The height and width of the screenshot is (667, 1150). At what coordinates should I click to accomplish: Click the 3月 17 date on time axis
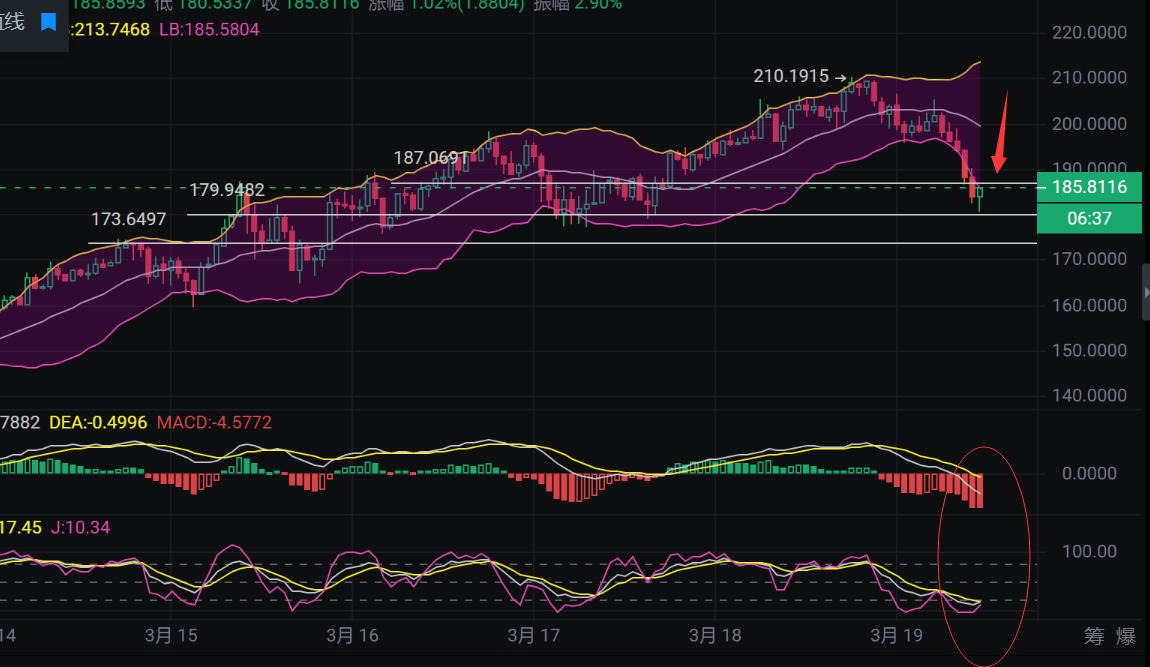pyautogui.click(x=533, y=635)
